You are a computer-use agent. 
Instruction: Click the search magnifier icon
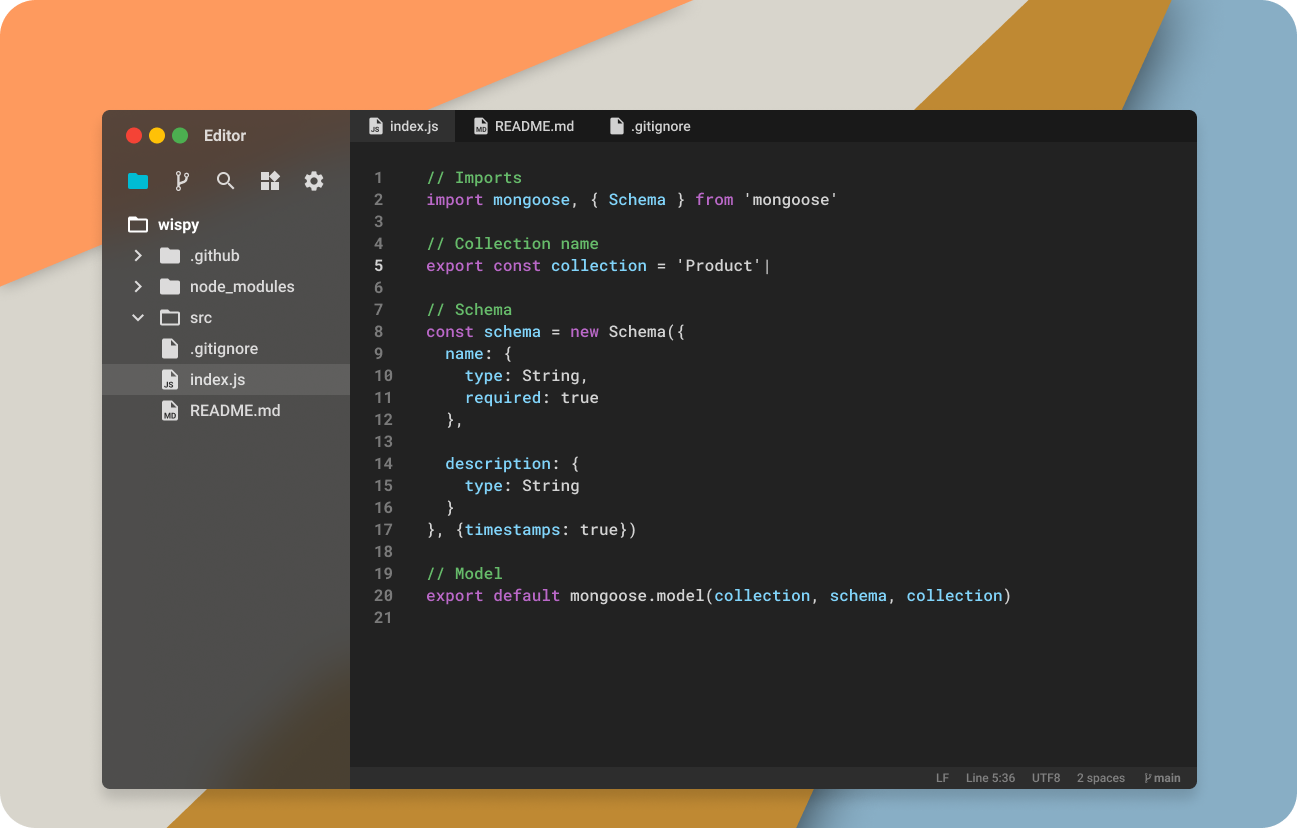(x=226, y=181)
